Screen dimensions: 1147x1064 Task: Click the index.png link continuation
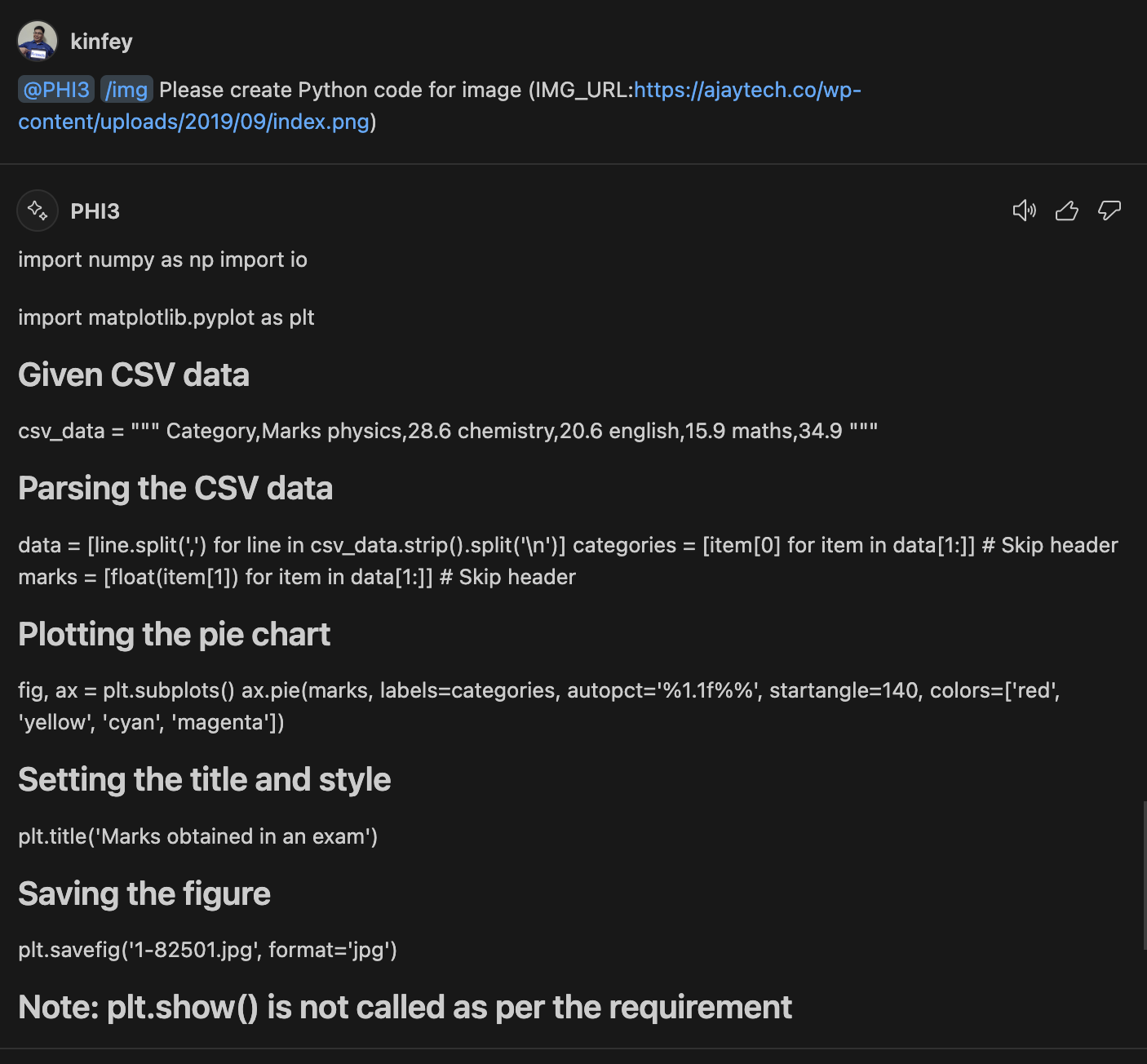[194, 122]
